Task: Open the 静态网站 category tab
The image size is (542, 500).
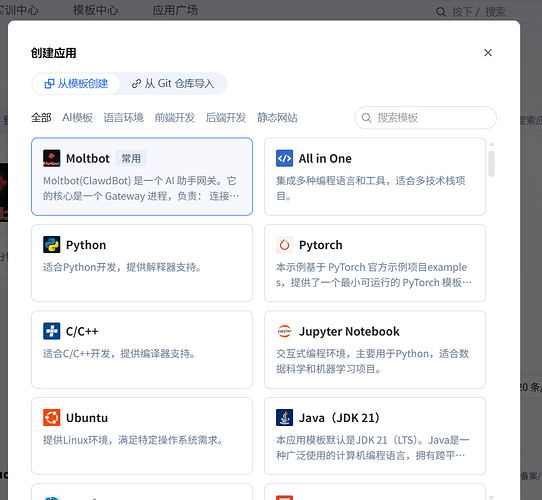Action: [x=277, y=118]
